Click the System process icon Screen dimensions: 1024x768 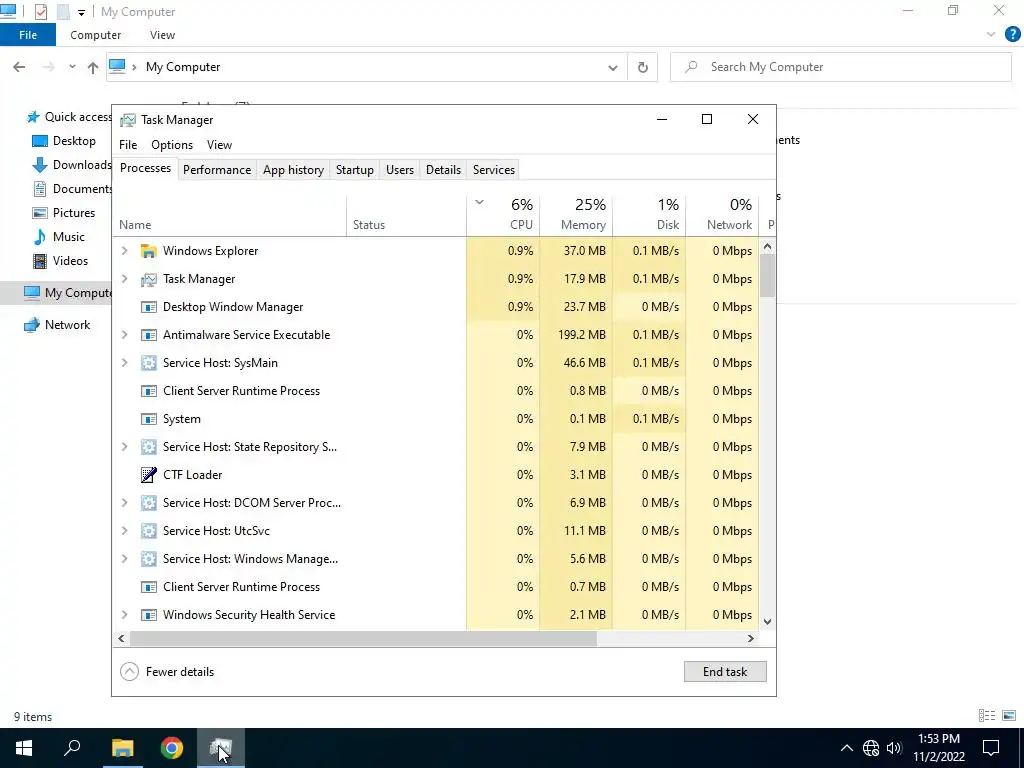click(x=149, y=419)
